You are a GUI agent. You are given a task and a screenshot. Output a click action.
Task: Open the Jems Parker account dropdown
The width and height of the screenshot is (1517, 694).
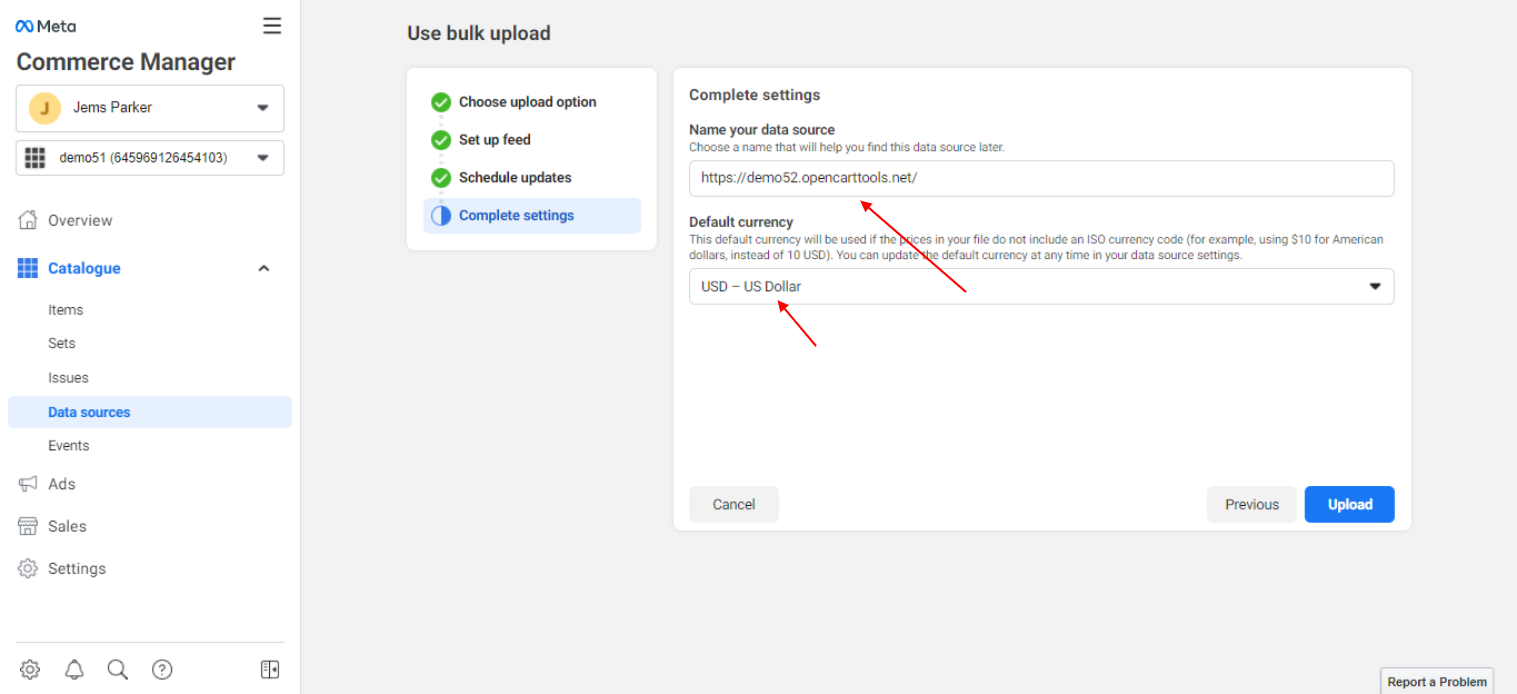[150, 108]
